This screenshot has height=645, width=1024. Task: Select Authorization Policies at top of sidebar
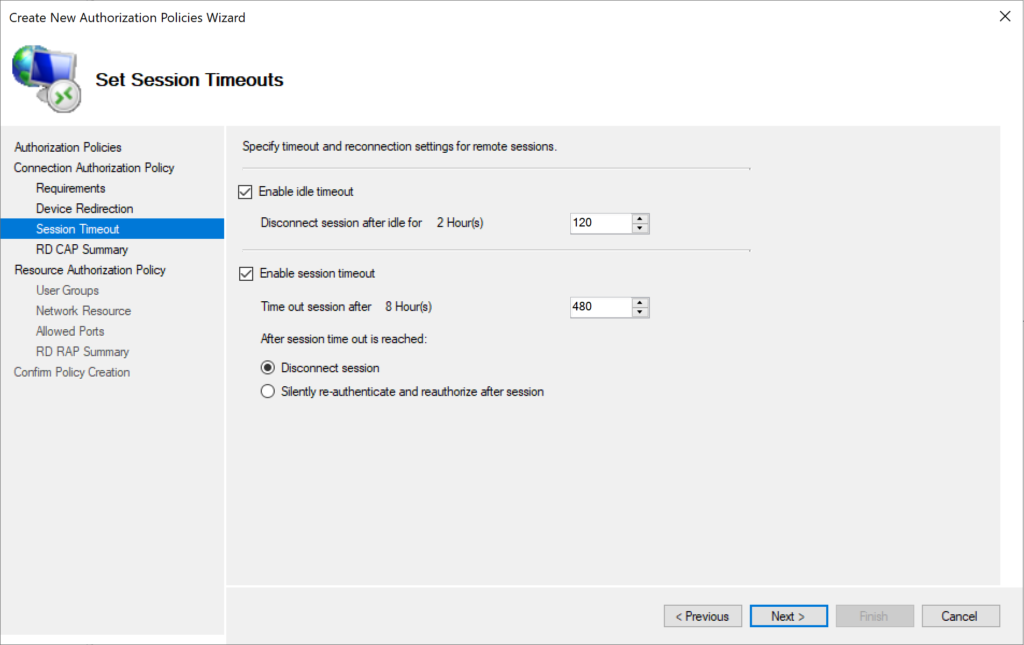point(67,147)
